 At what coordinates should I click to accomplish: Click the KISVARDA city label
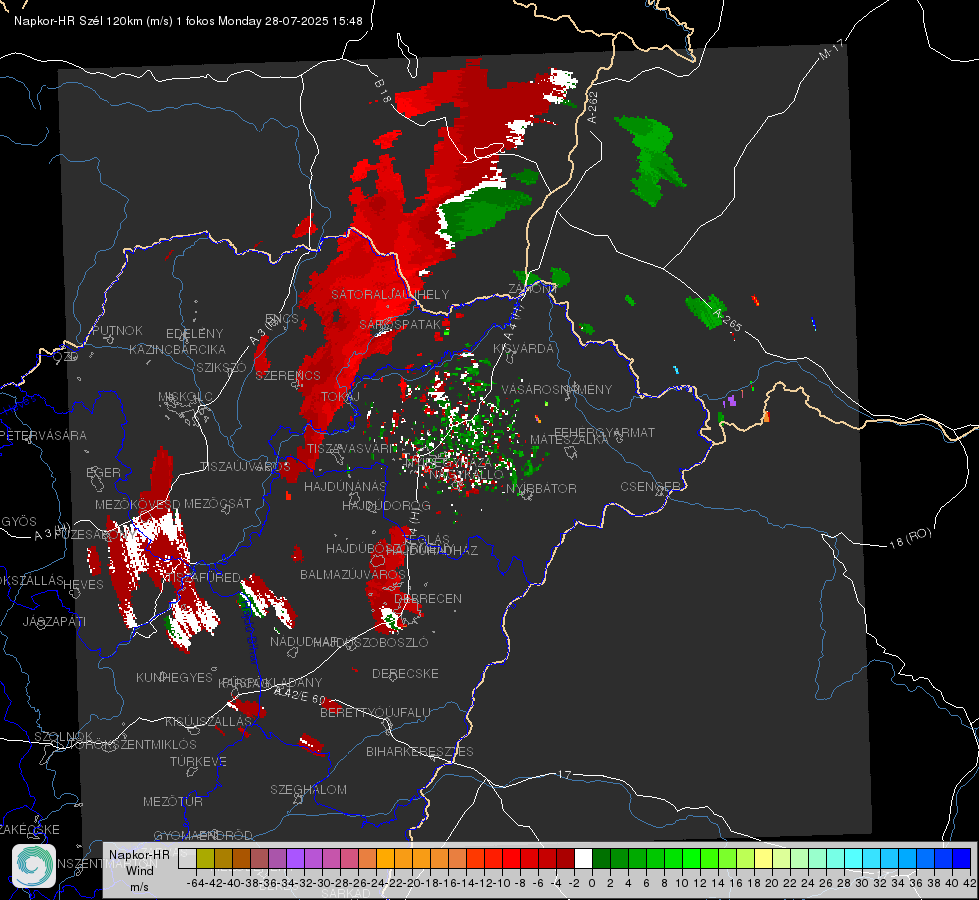point(523,349)
